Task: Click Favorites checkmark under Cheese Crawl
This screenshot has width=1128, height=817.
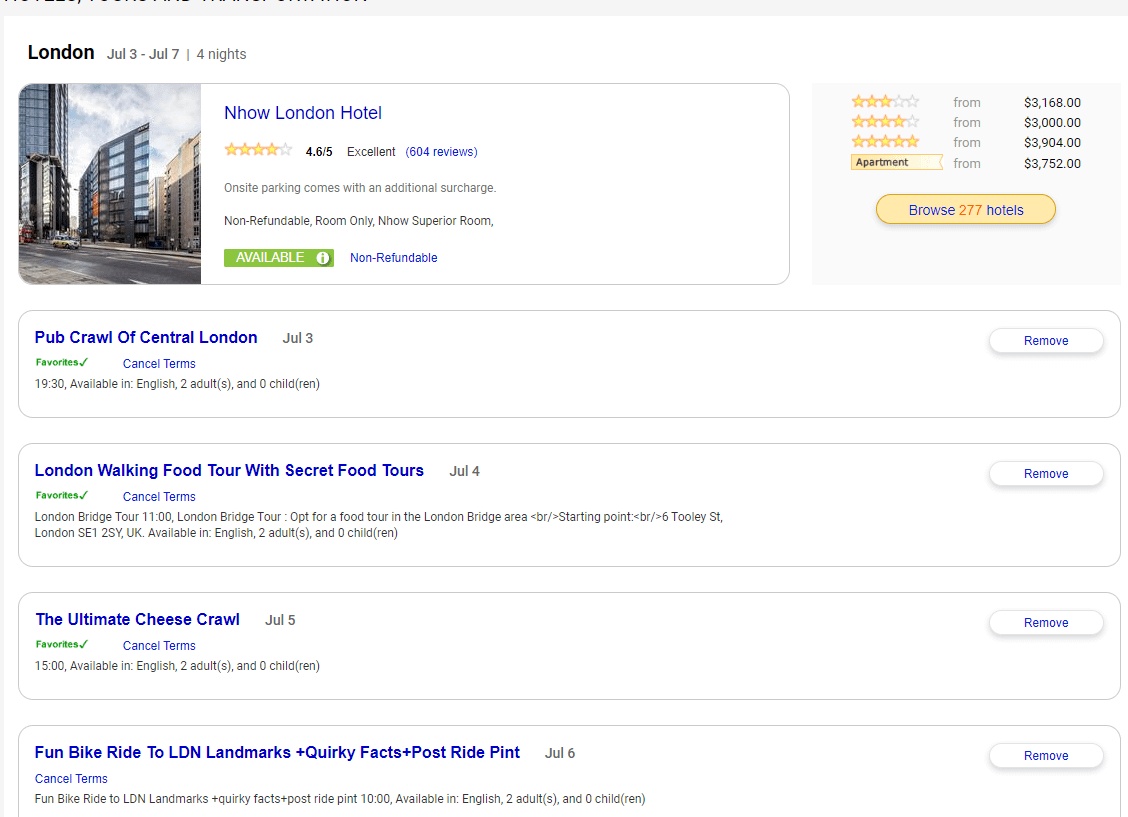Action: pos(62,644)
